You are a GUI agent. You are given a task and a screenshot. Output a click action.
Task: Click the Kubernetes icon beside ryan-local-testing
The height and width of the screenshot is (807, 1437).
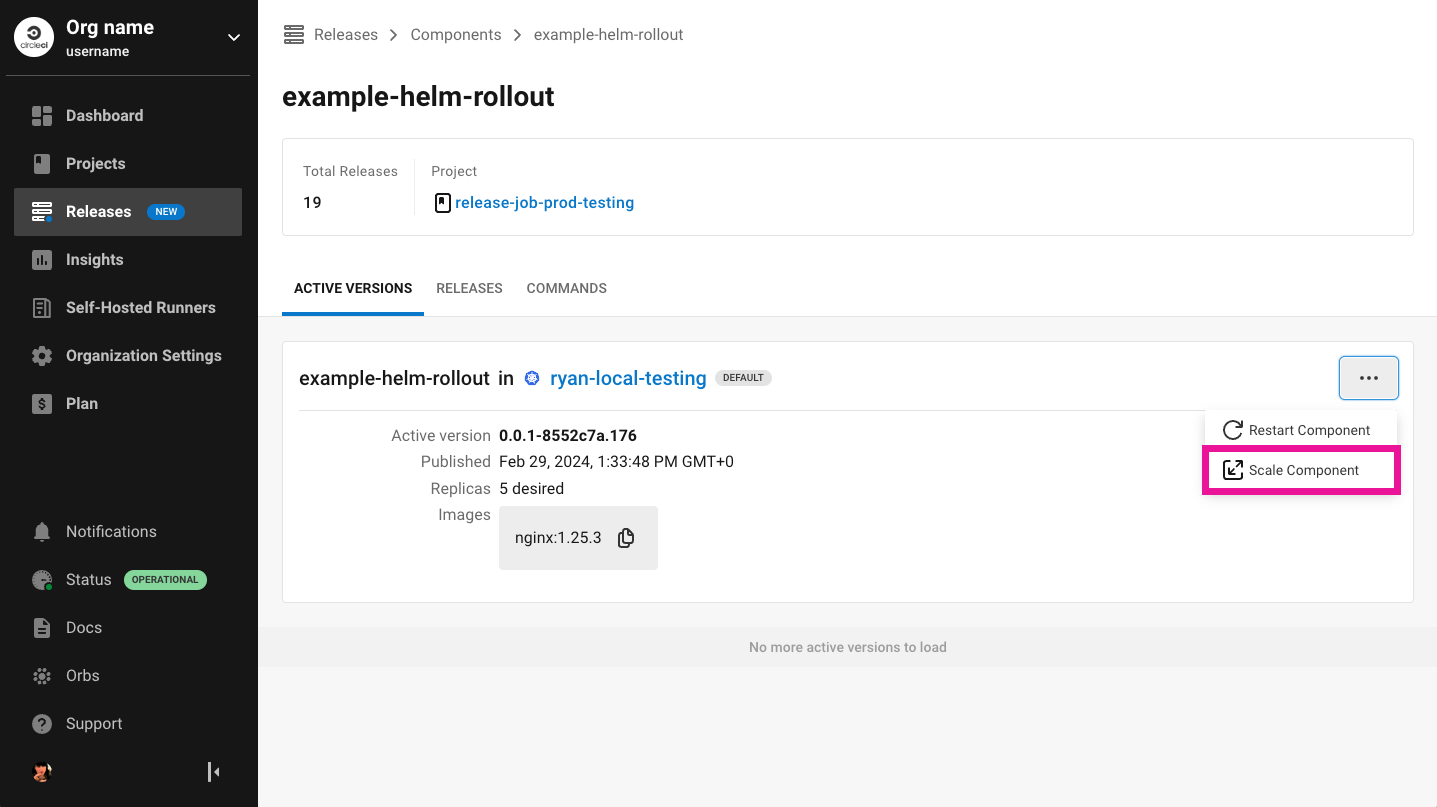tap(532, 378)
